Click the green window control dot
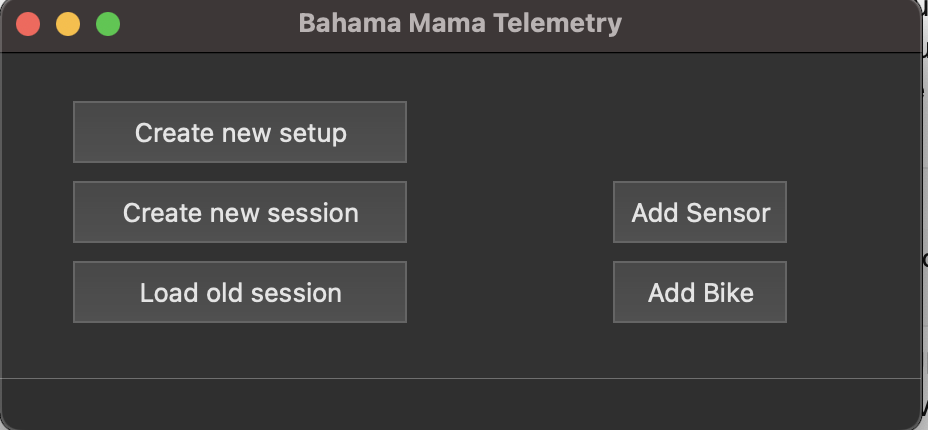The height and width of the screenshot is (430, 928). coord(108,24)
